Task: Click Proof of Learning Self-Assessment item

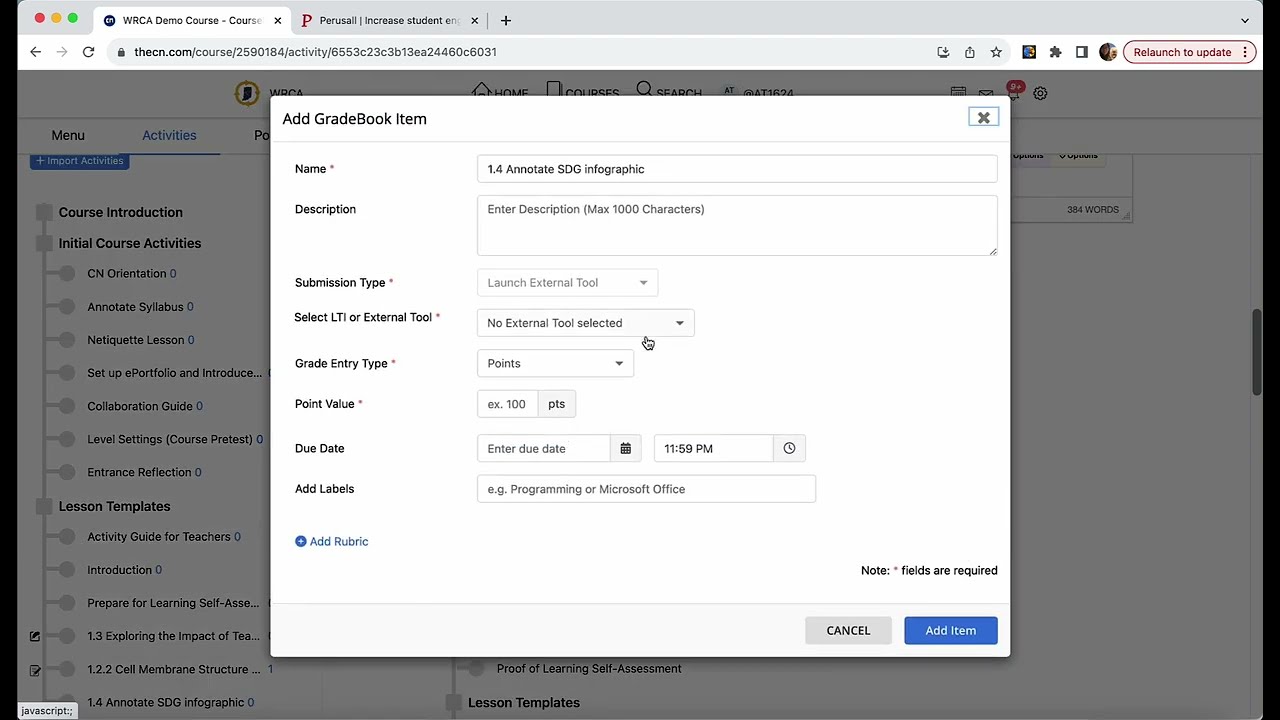Action: coord(589,668)
